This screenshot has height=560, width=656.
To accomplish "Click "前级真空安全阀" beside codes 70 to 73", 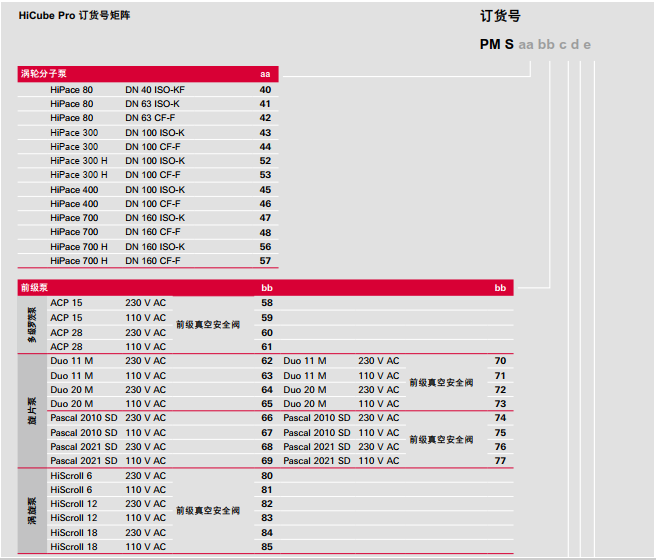I will [x=441, y=383].
